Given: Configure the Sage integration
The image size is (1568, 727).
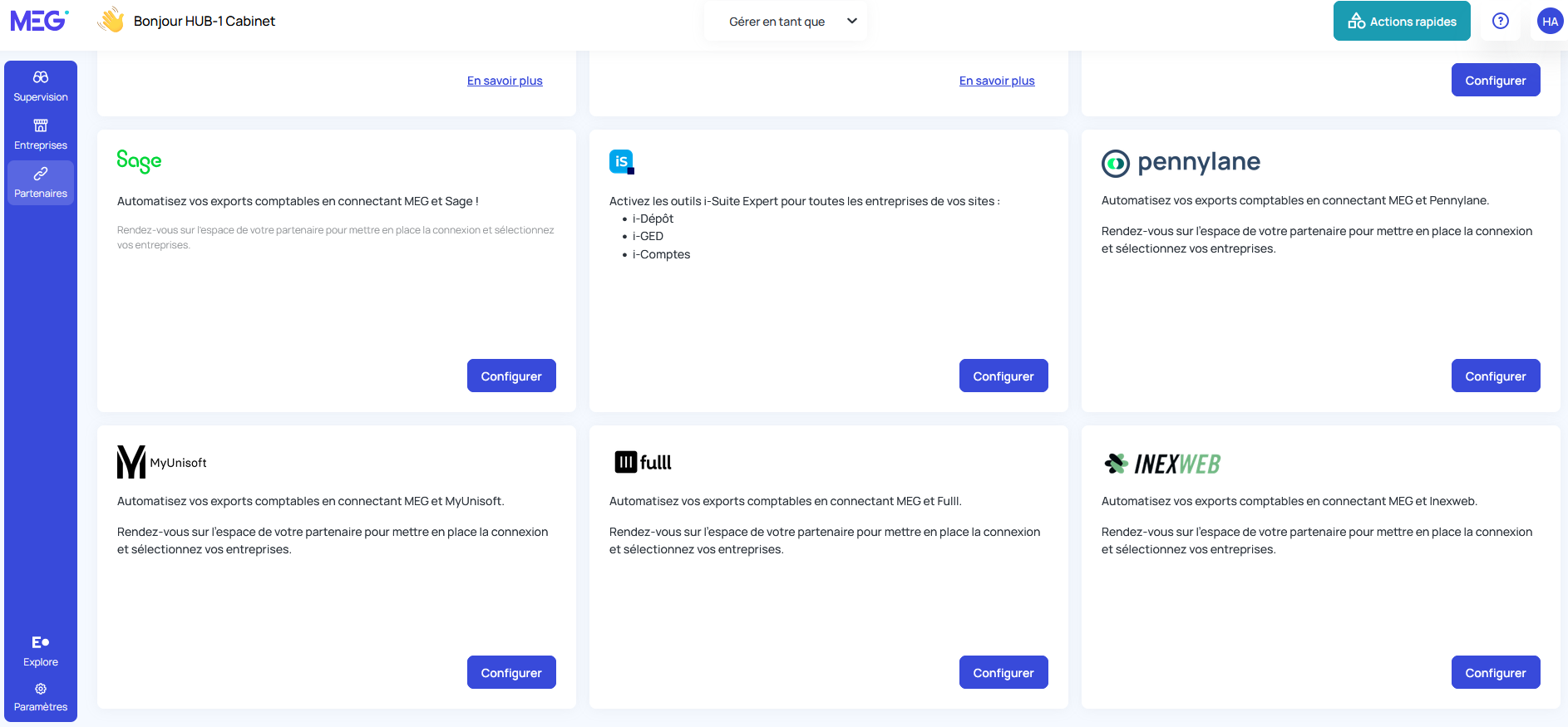Looking at the screenshot, I should (x=511, y=376).
